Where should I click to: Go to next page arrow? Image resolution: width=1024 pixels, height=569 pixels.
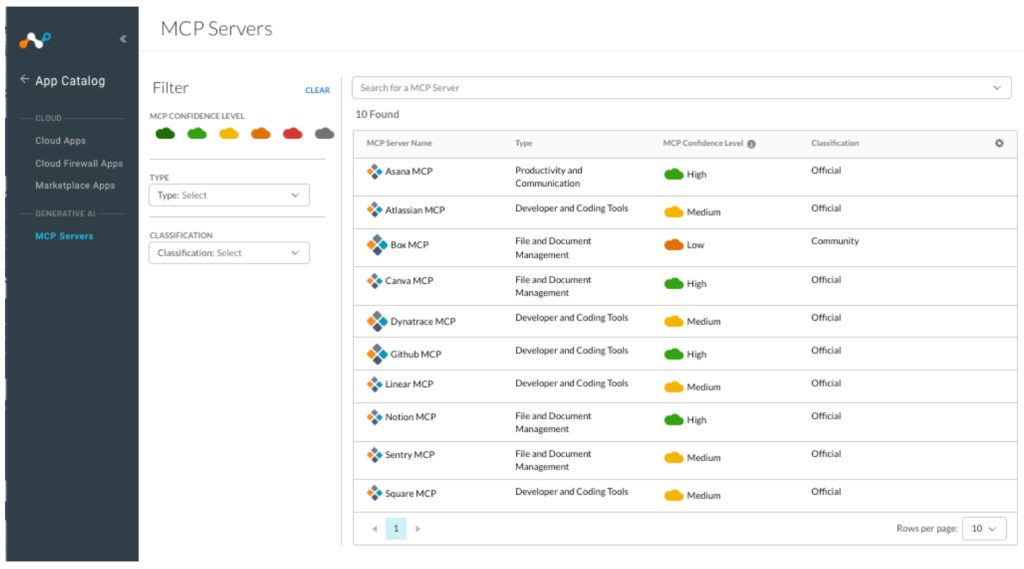coord(418,528)
